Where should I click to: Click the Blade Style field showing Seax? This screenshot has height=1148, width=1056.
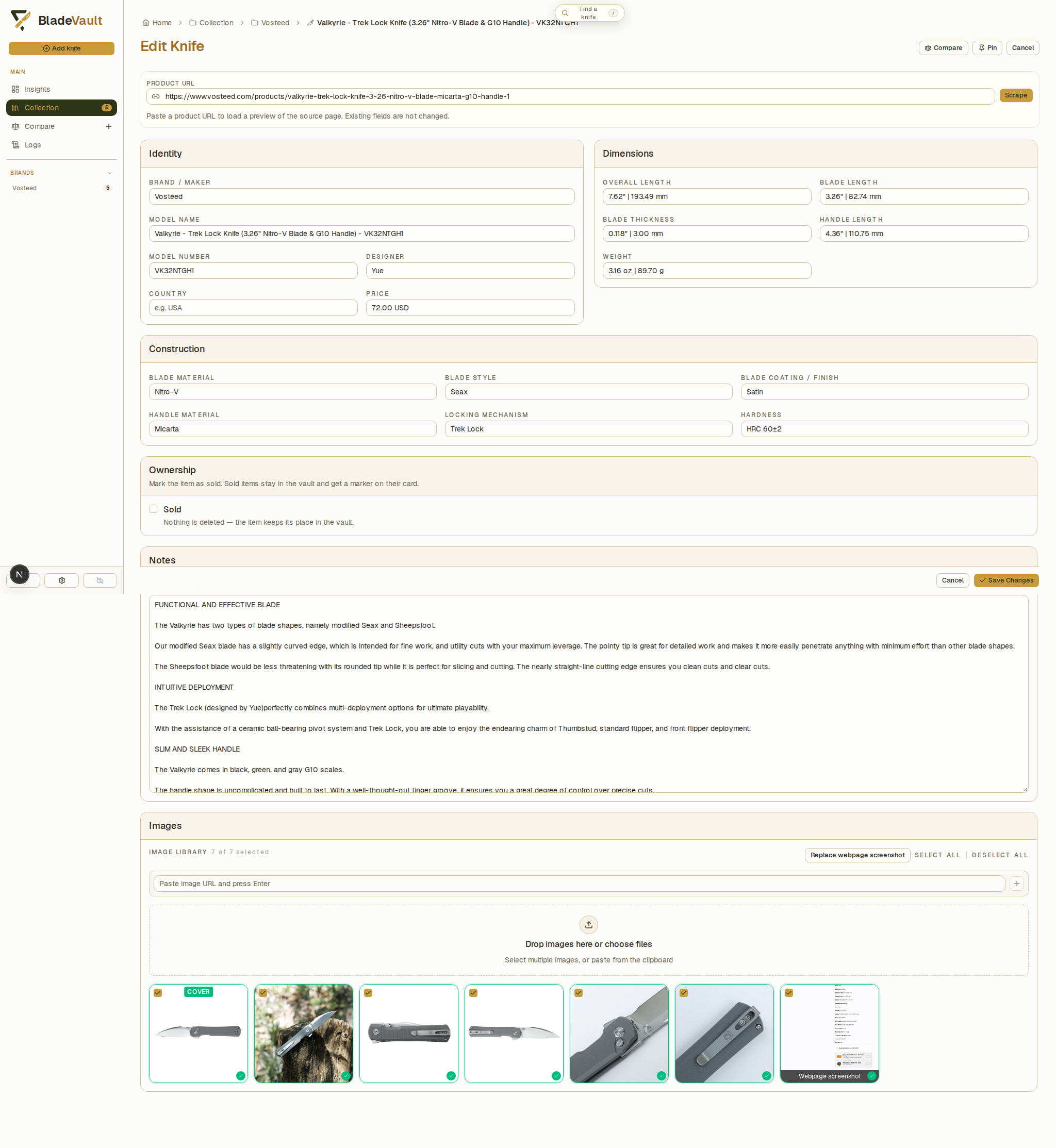[588, 392]
